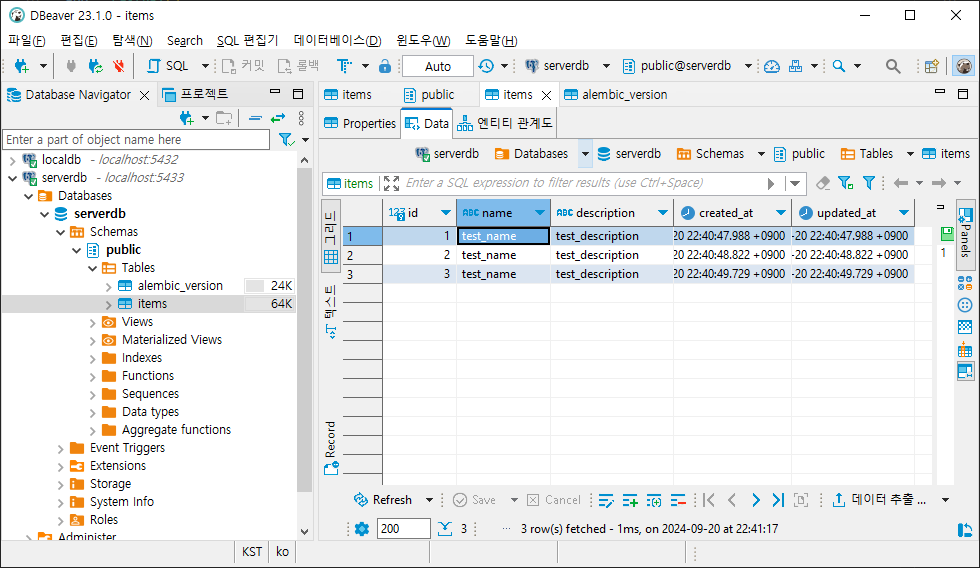The image size is (980, 568).
Task: Open the 데이터베이스 menu
Action: tap(338, 41)
